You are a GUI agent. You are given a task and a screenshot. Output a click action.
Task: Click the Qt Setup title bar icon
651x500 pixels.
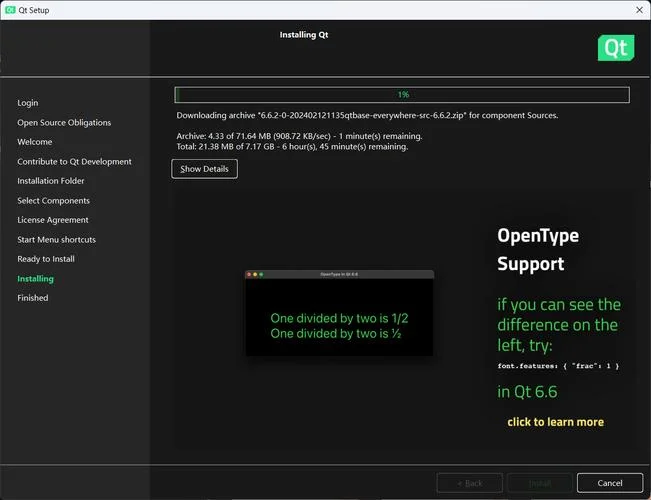(10, 10)
